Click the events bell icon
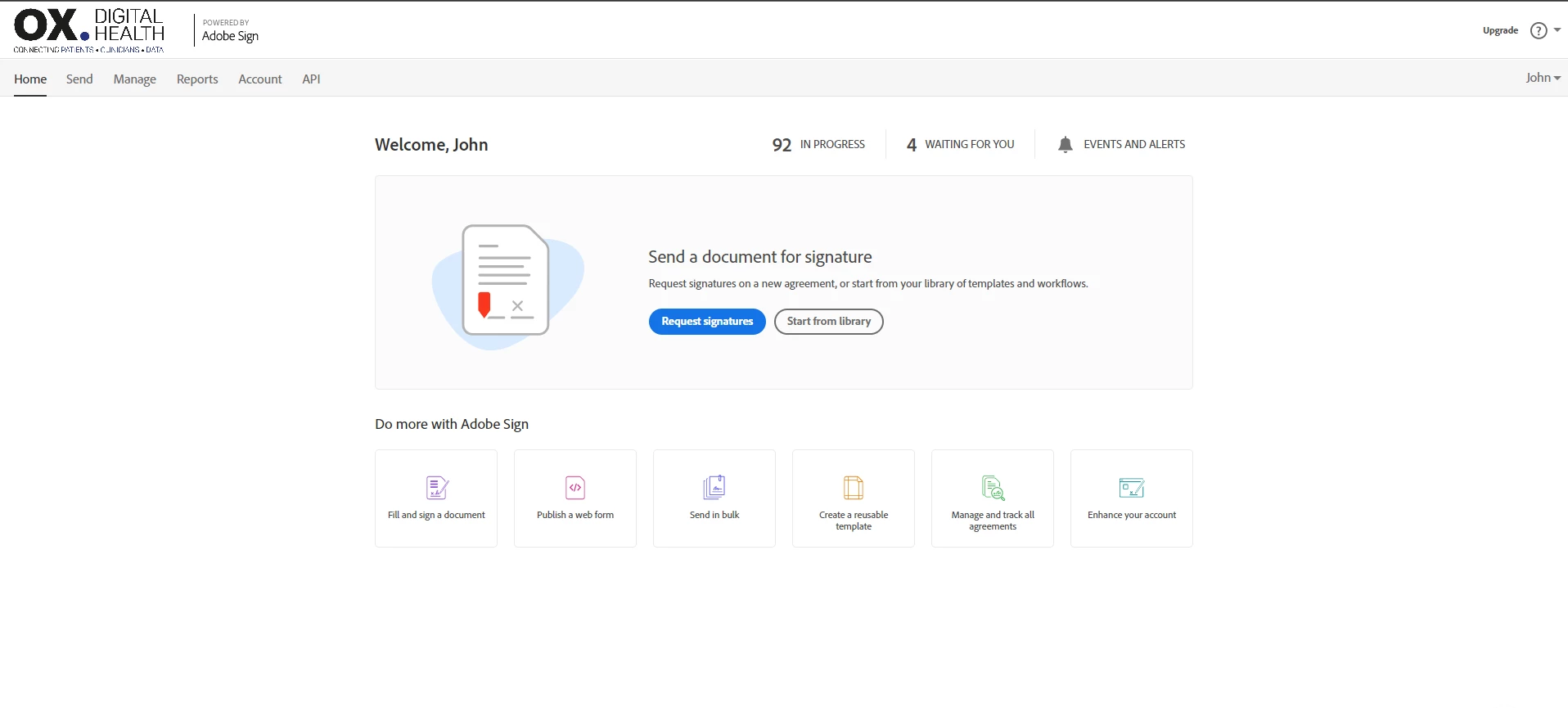 (1065, 145)
